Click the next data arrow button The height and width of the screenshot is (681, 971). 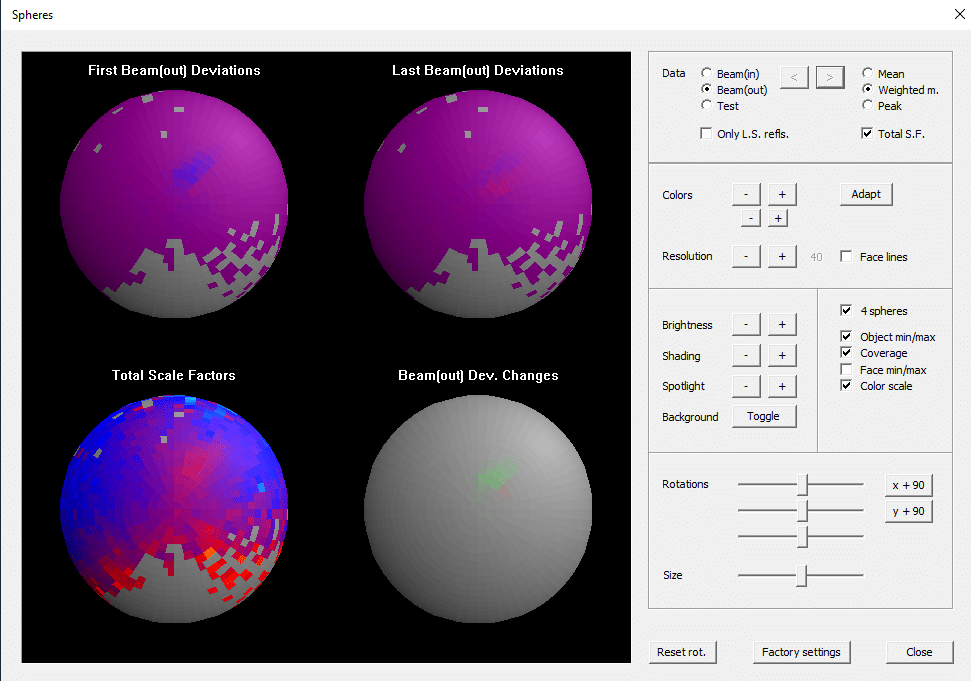[x=830, y=78]
